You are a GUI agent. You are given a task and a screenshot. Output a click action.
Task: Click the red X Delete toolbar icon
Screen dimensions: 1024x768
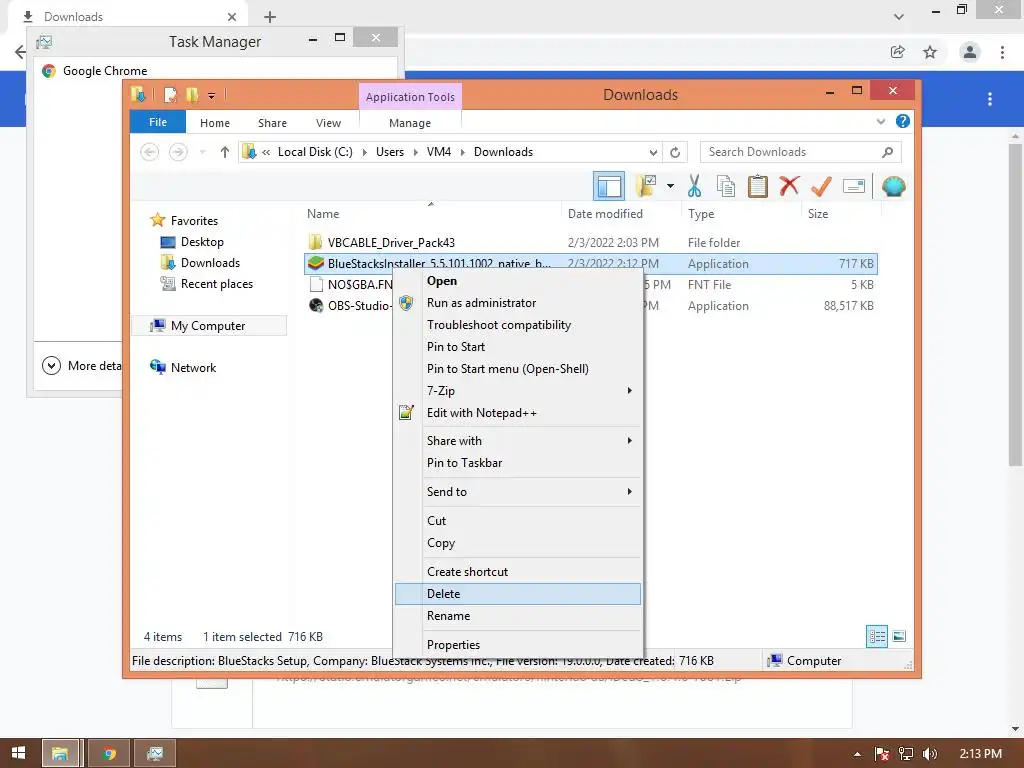pyautogui.click(x=789, y=186)
